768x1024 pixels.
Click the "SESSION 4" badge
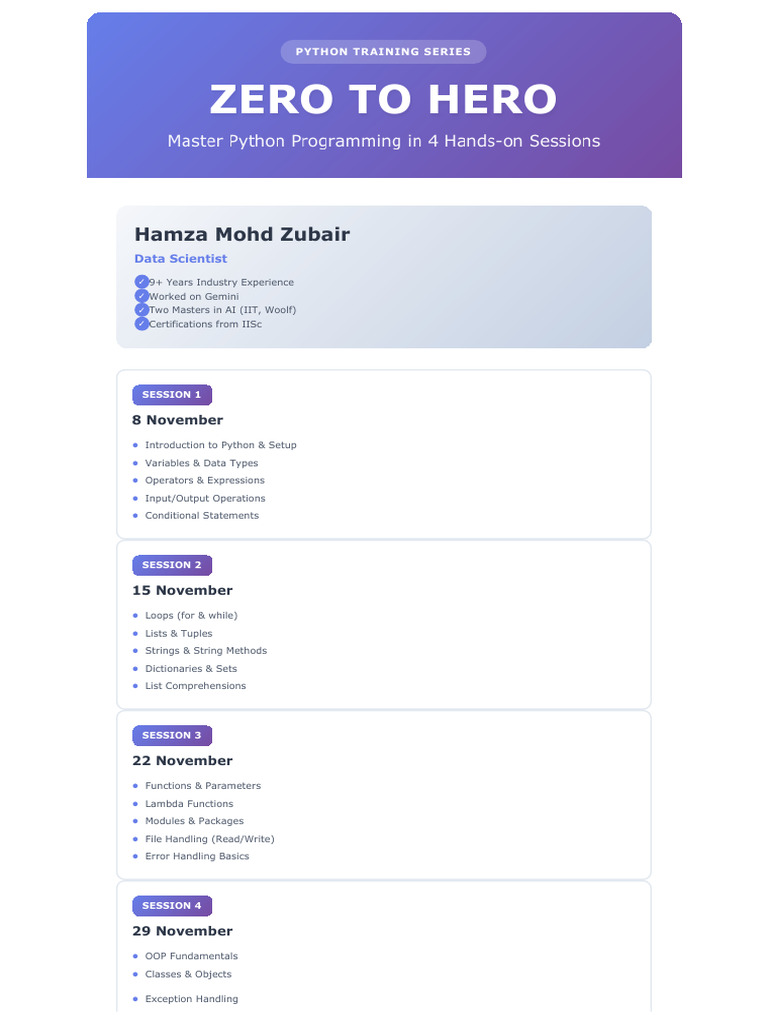[x=172, y=906]
